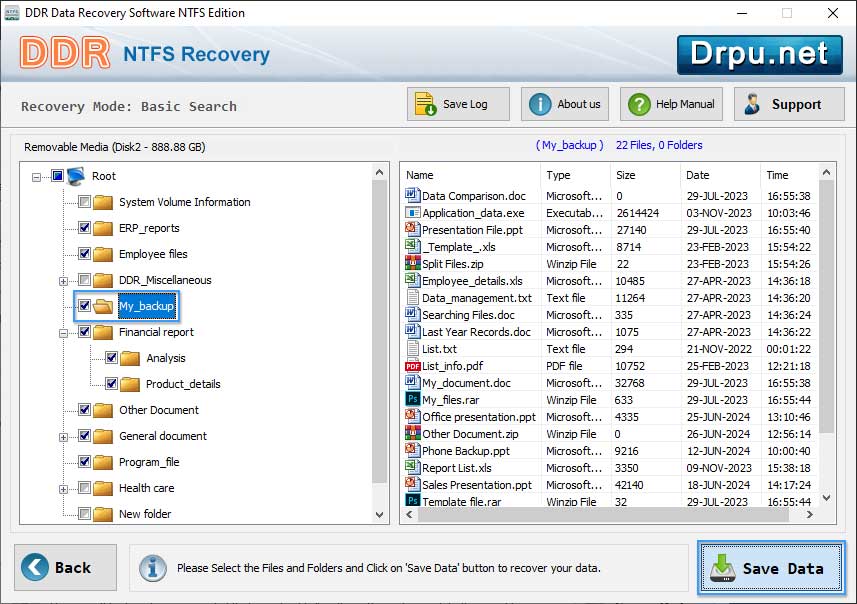Select the Program_file folder

click(149, 462)
